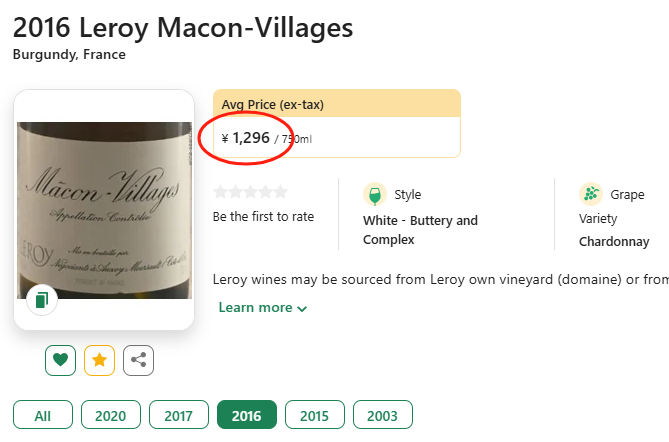
Task: Click the image gallery icon on bottle photo
Action: click(41, 299)
